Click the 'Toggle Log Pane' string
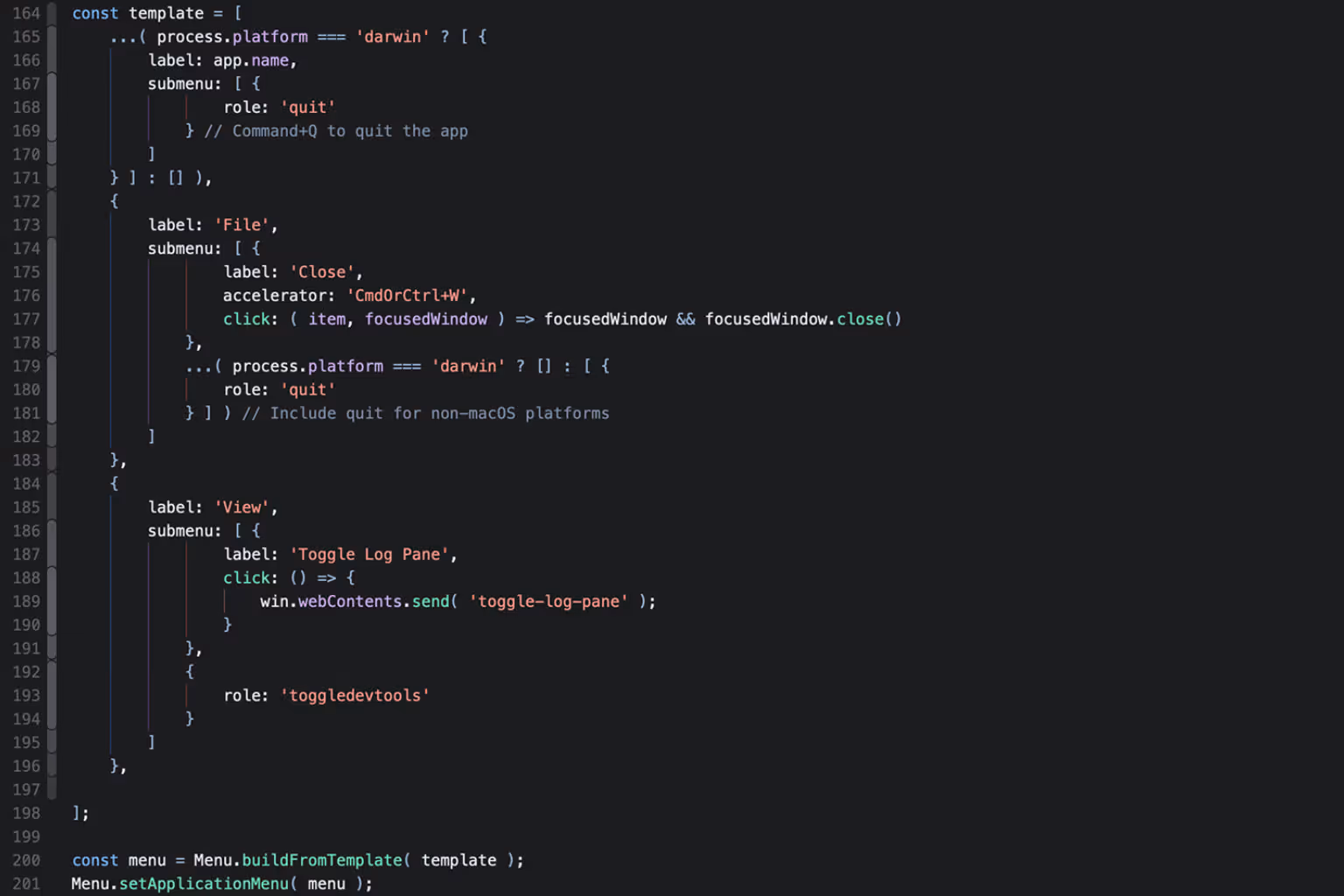The width and height of the screenshot is (1344, 896). (369, 555)
